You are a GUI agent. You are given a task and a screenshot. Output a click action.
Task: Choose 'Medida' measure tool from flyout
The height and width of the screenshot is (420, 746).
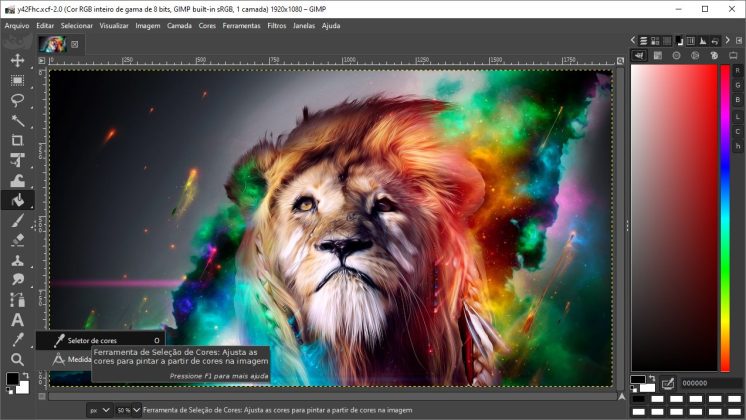point(64,359)
